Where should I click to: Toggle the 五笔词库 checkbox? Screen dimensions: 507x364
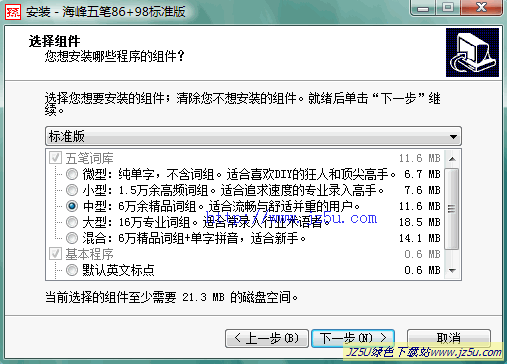tap(55, 158)
